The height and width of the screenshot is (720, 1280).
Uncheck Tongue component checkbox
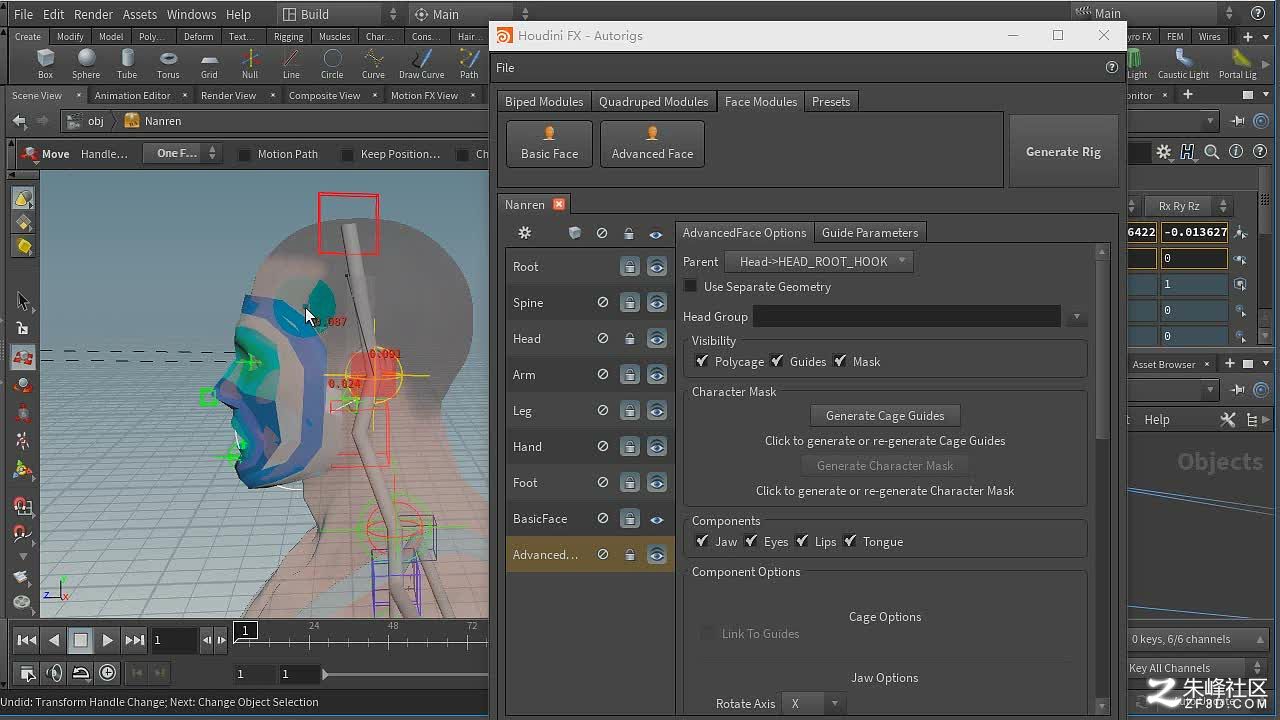coord(850,541)
